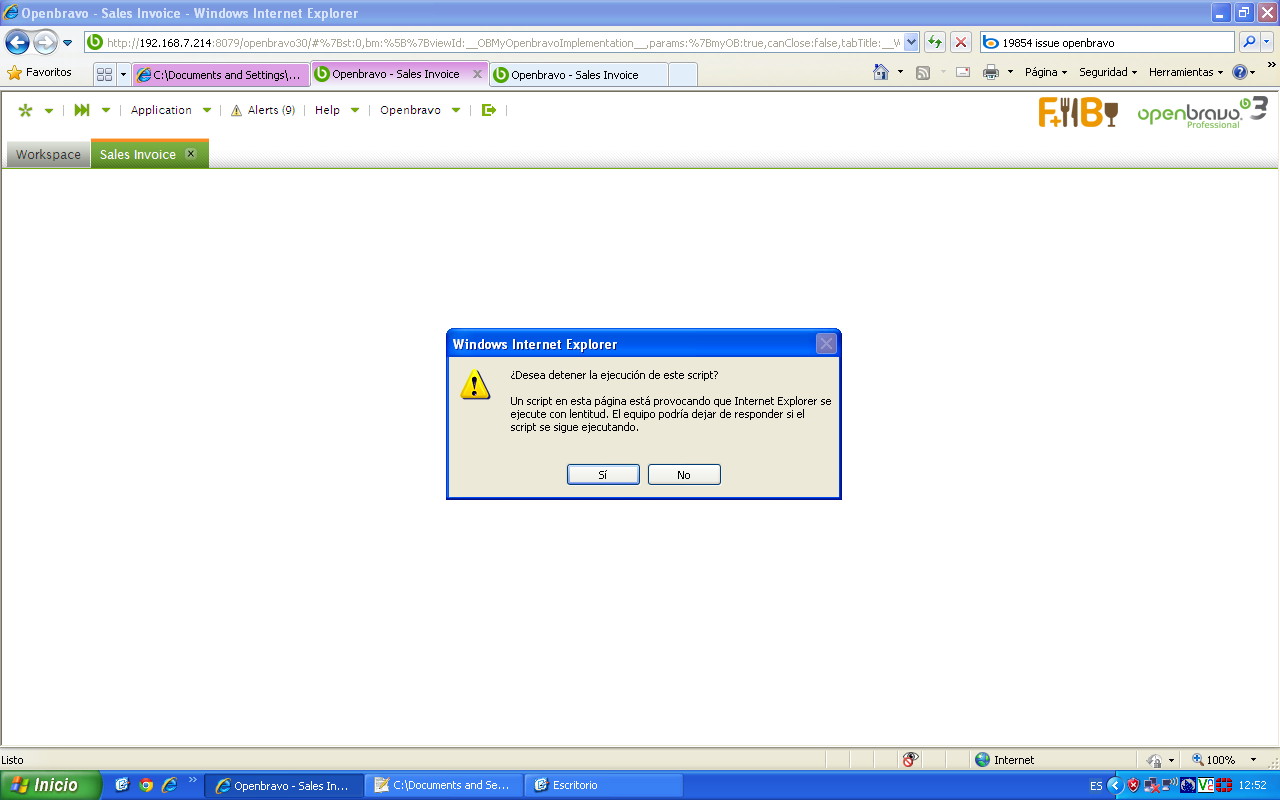Click the privacy report eye icon in status bar

click(910, 760)
